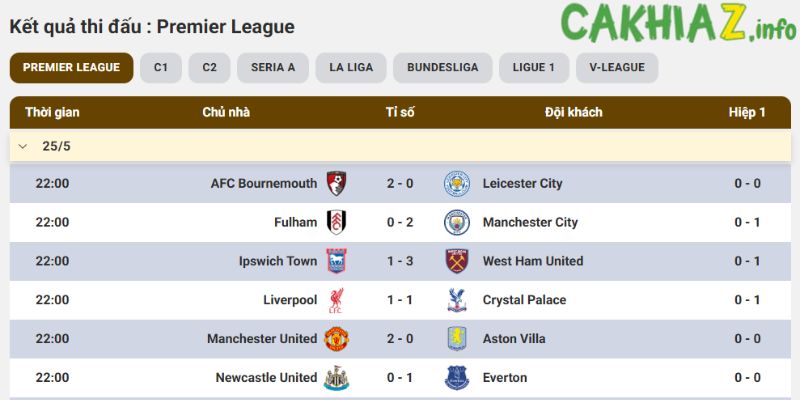
Task: Click the Manchester United club crest
Action: tap(336, 339)
